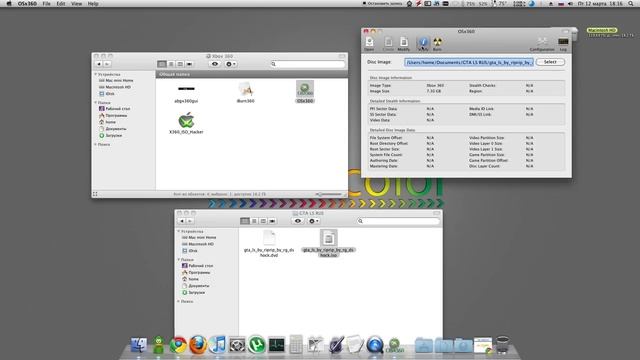Click Forward button in Xbox 360 Finder window
Screen dimensions: 640x360
coord(107,64)
